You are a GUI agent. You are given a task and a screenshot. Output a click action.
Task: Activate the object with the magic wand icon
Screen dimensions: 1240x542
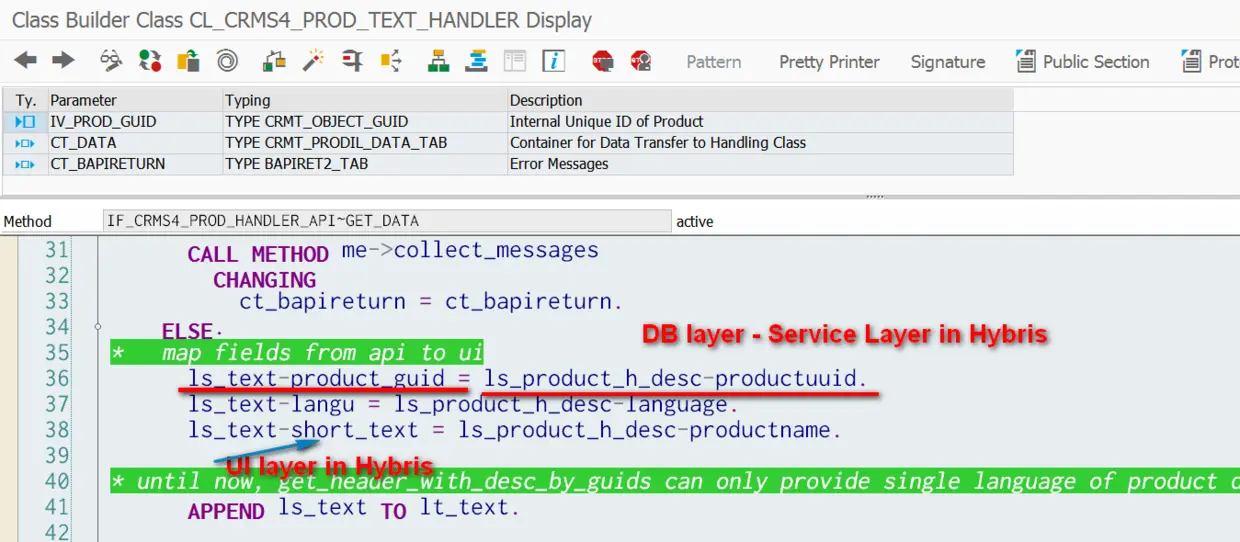(314, 61)
